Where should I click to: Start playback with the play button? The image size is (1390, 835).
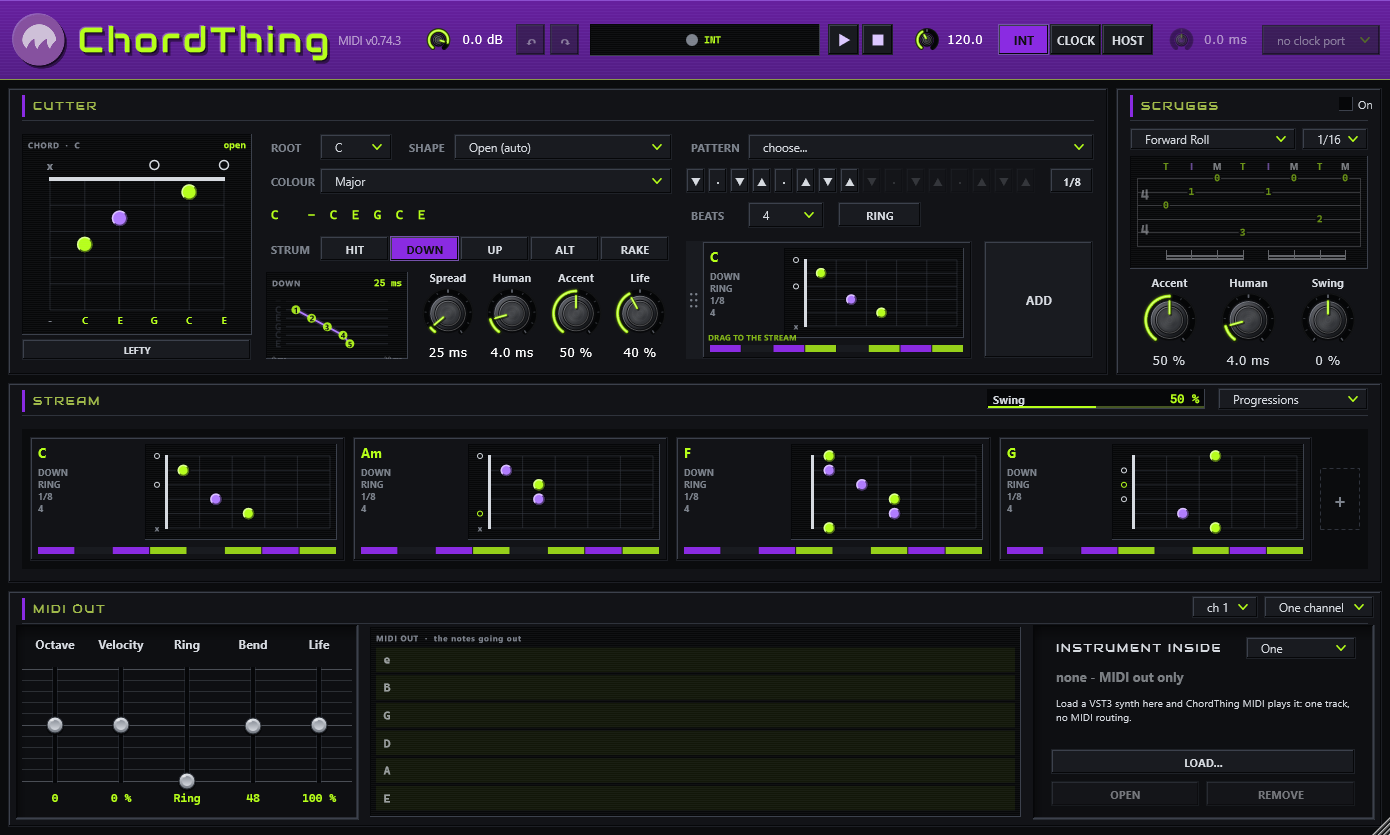[x=844, y=40]
